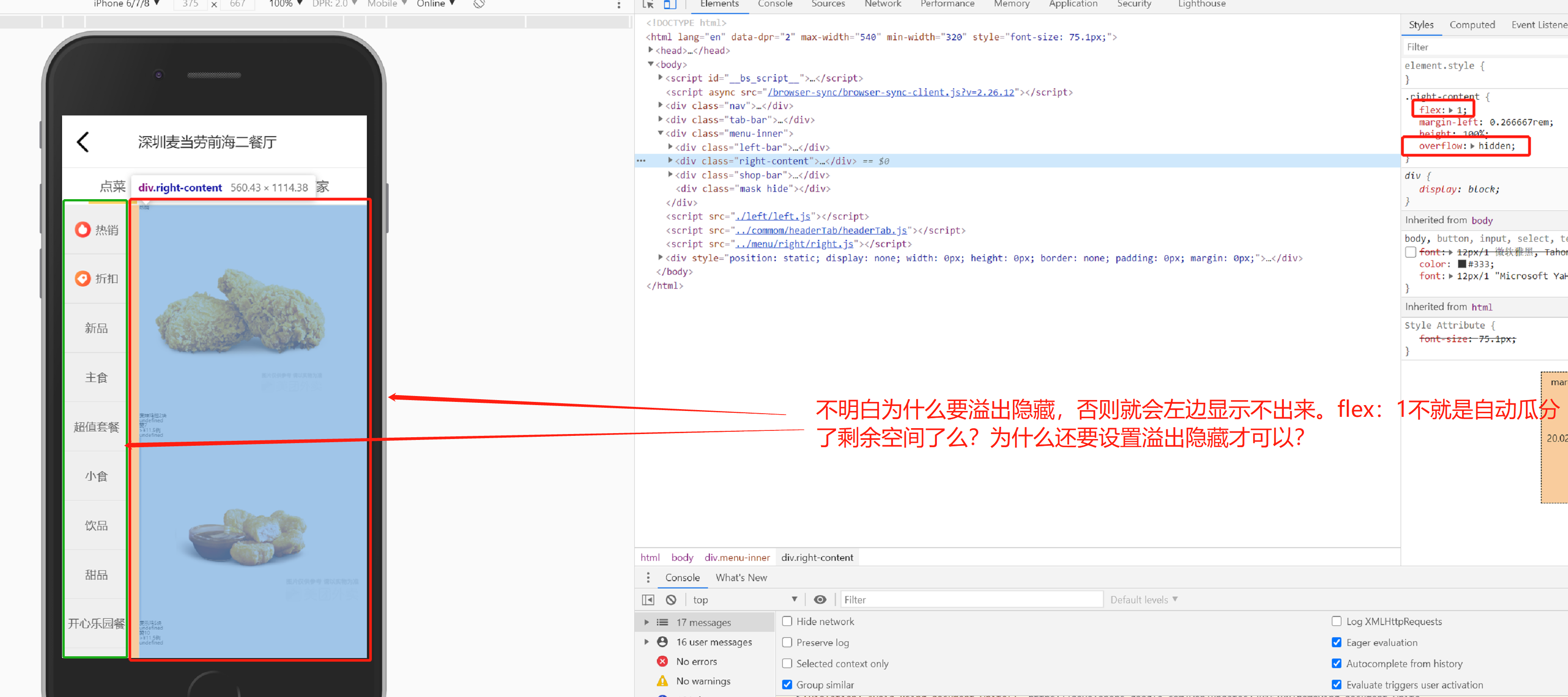Click the back arrow in phone header
Image resolution: width=1568 pixels, height=697 pixels.
[83, 142]
